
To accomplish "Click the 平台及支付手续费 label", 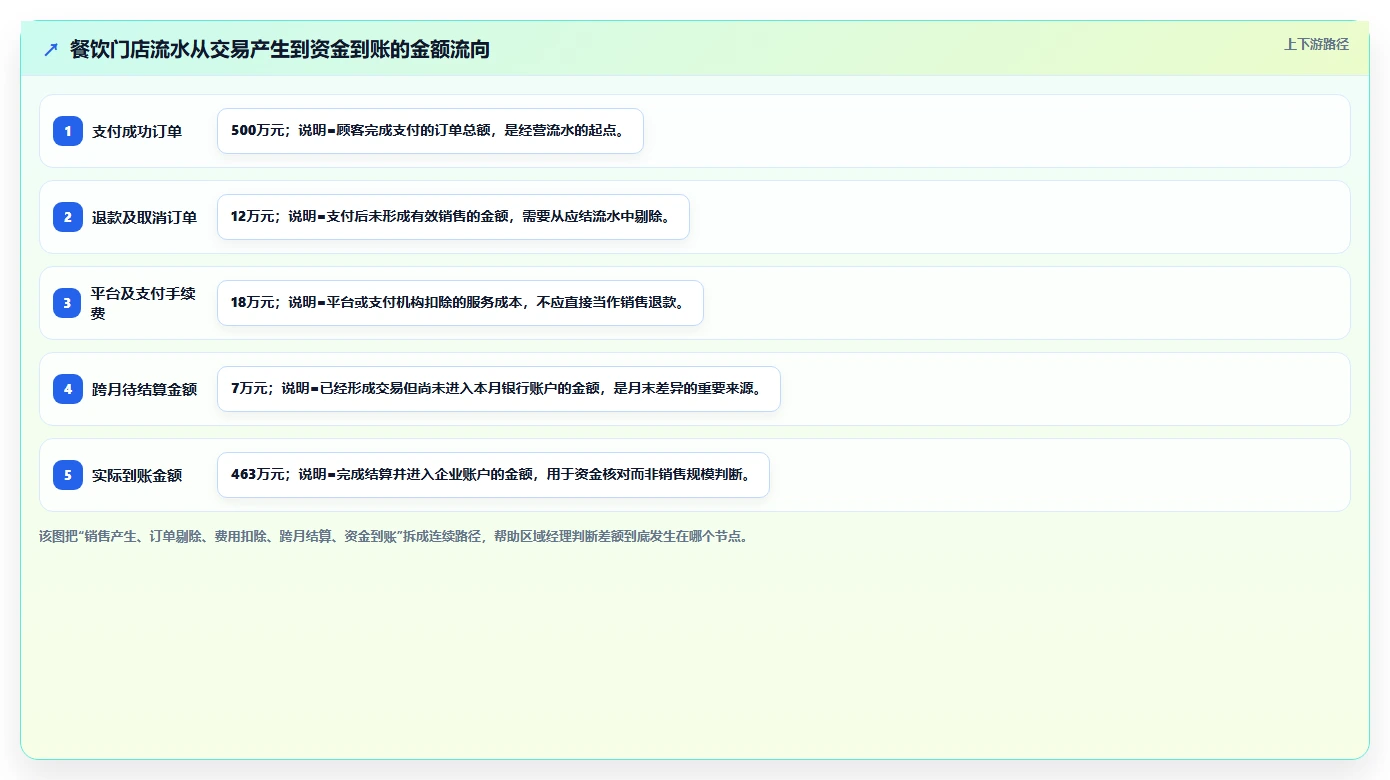I will click(x=143, y=303).
